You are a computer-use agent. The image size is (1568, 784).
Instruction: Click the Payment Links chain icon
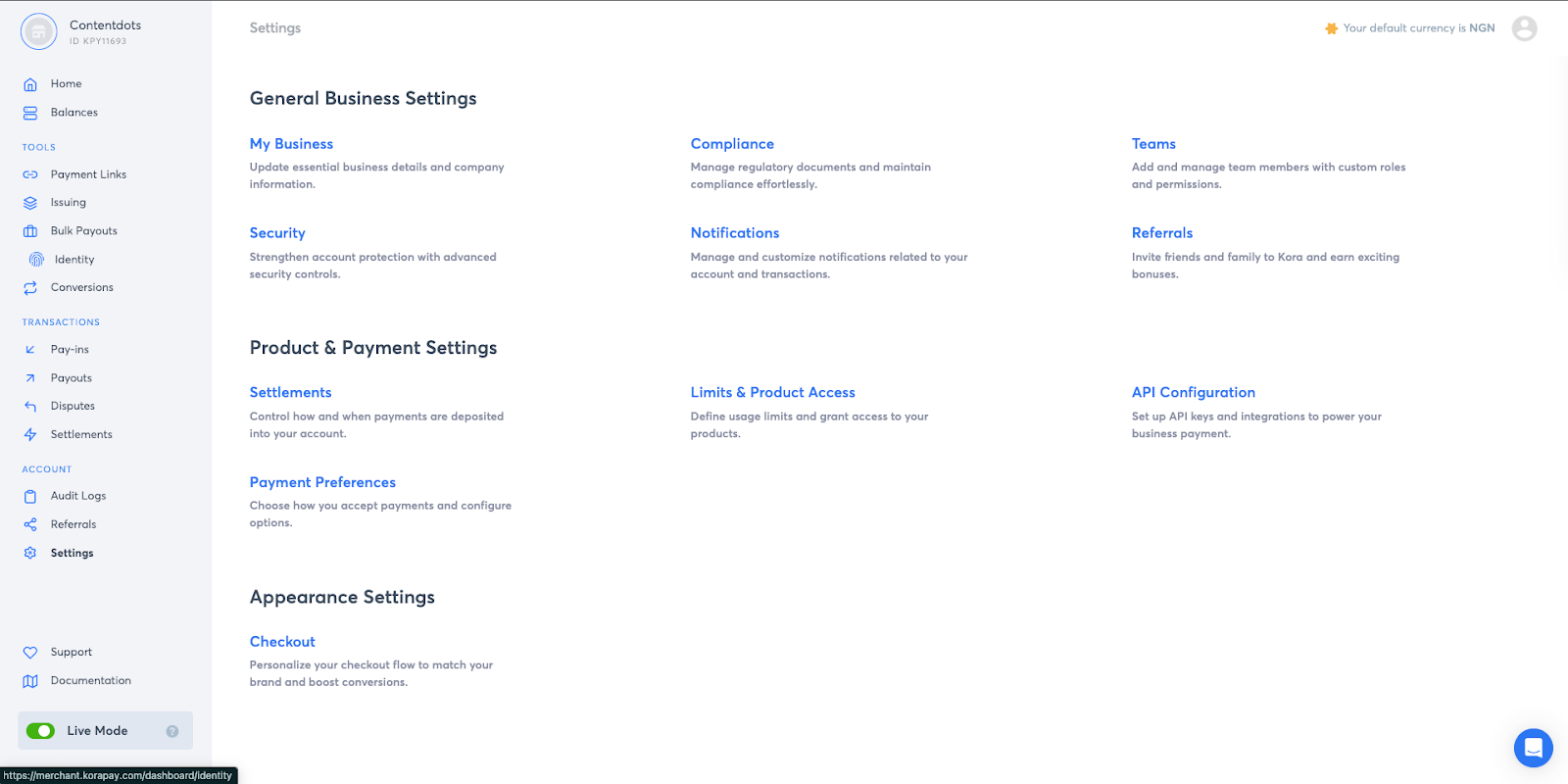[x=30, y=174]
